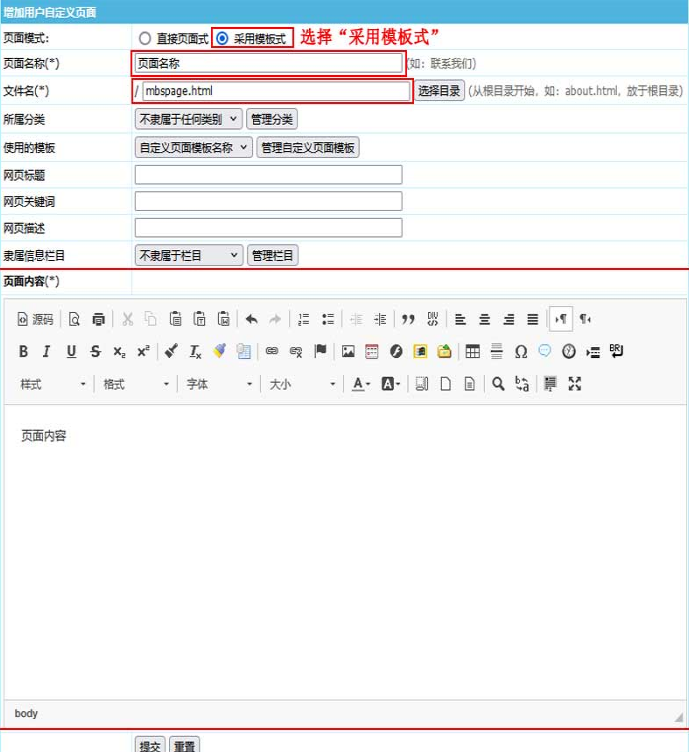
Task: Increase the indent of the paragraph
Action: 380,319
